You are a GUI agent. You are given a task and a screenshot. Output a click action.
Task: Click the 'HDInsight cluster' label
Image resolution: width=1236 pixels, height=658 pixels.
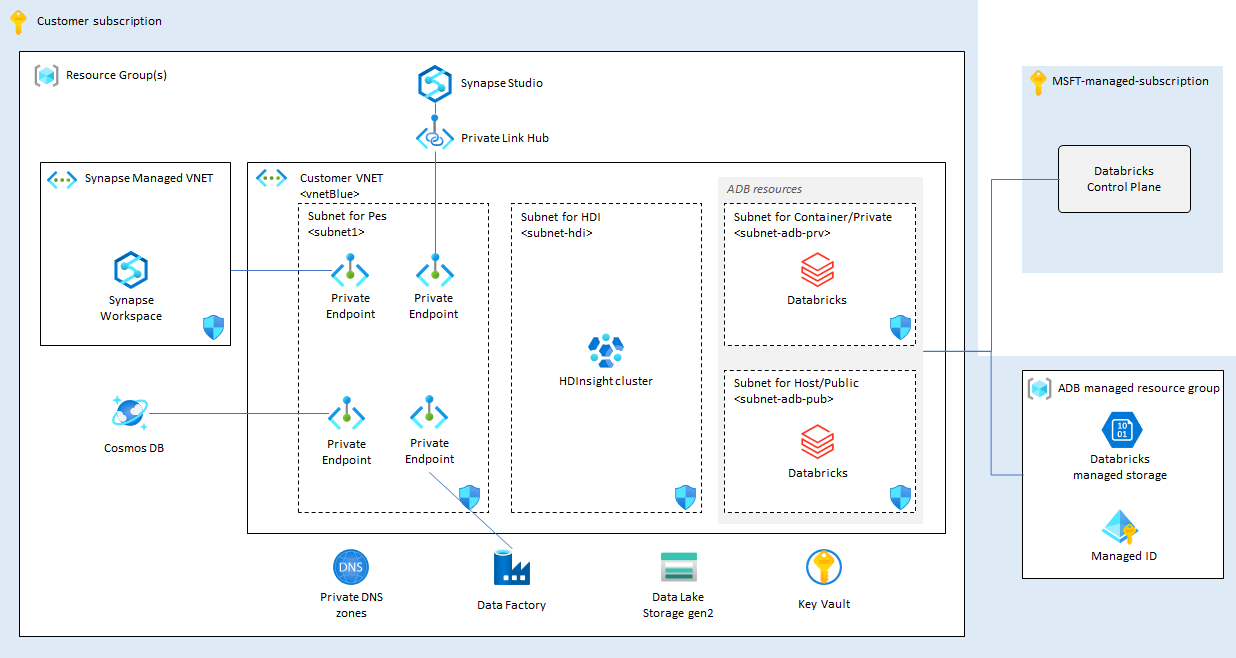coord(606,381)
